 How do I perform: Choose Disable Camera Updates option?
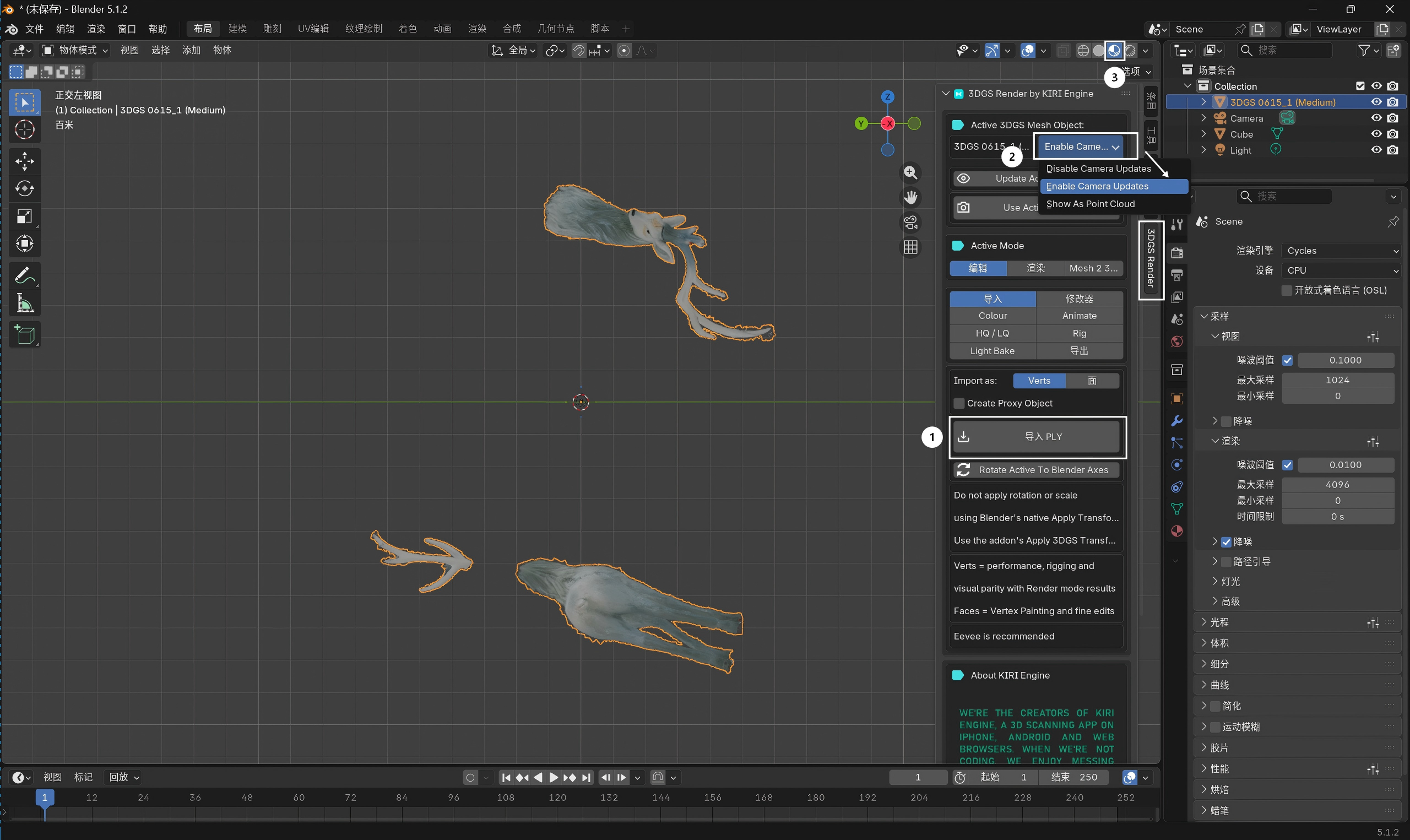[x=1114, y=169]
